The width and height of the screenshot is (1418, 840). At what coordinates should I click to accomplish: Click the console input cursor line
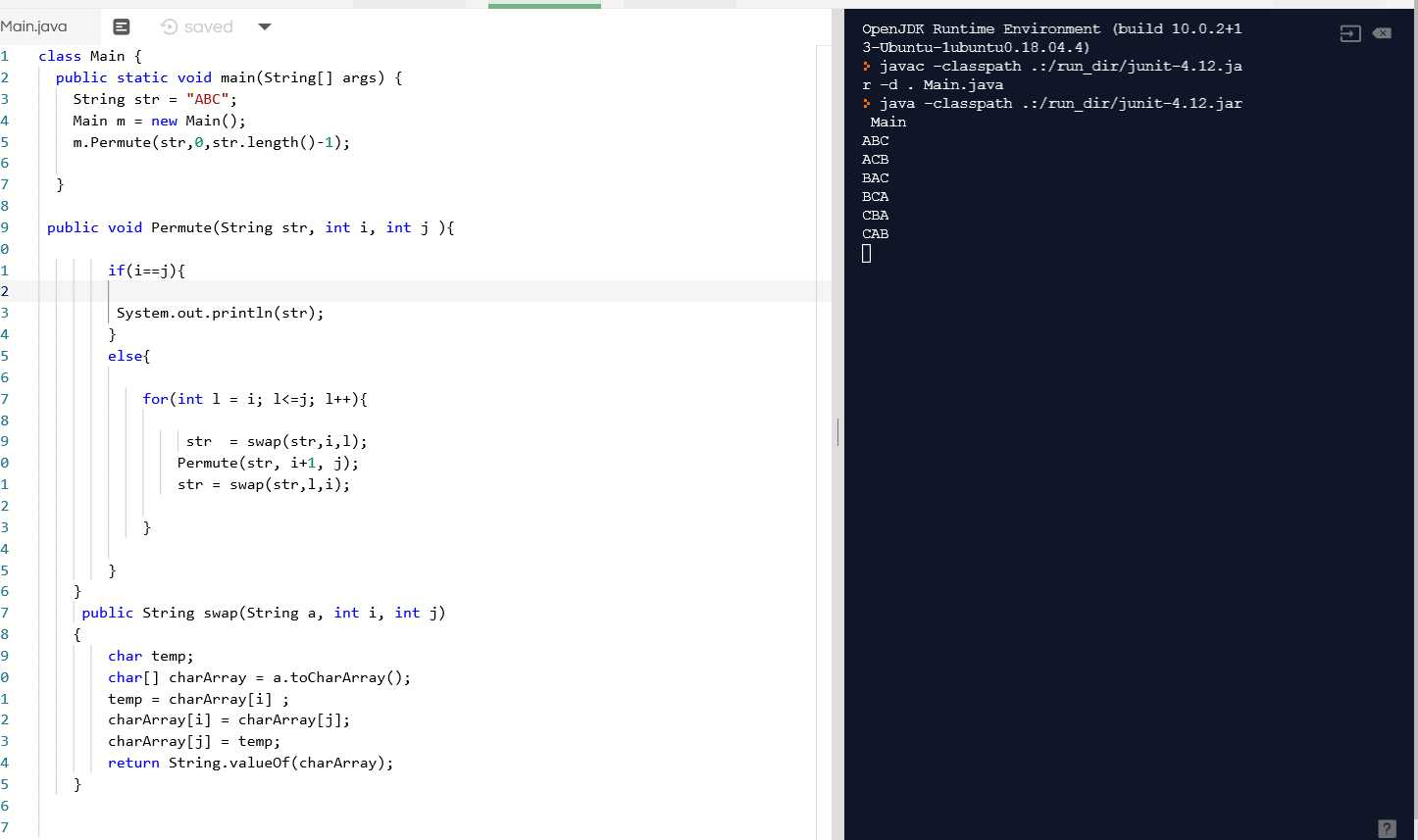coord(866,254)
